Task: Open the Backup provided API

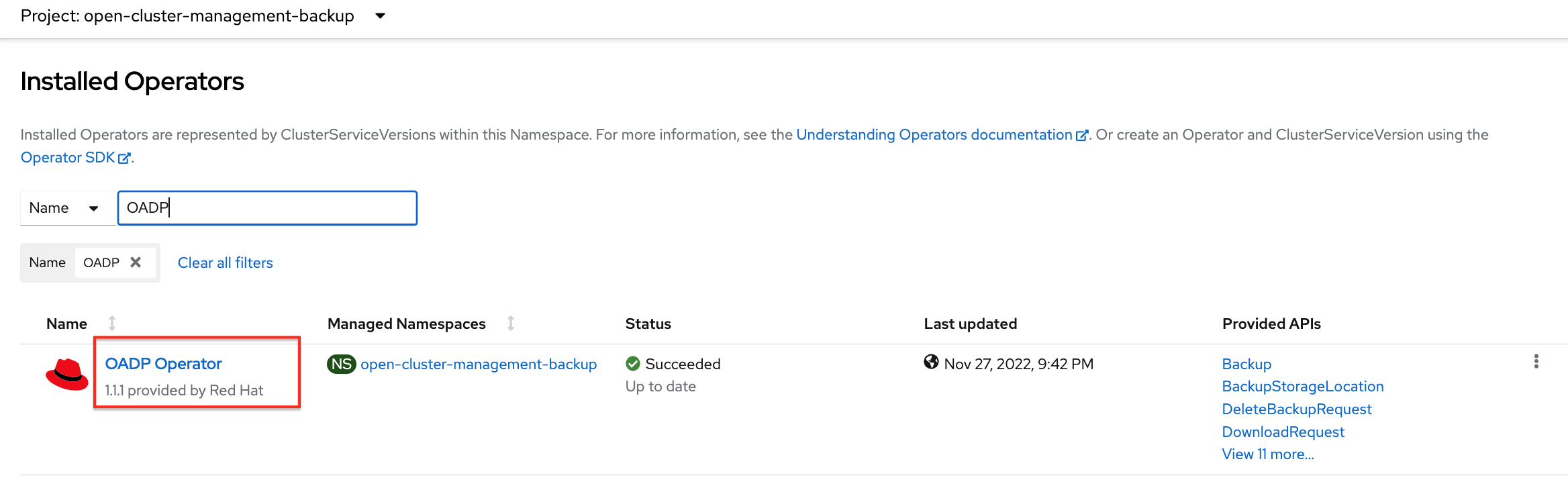Action: (1246, 364)
